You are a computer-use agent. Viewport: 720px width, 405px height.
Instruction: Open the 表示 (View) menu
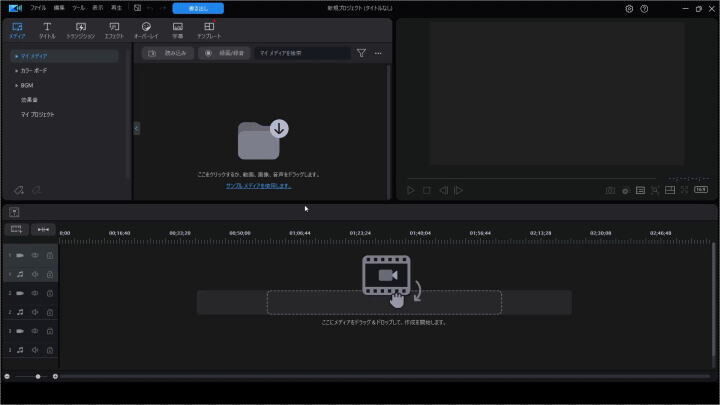point(98,8)
